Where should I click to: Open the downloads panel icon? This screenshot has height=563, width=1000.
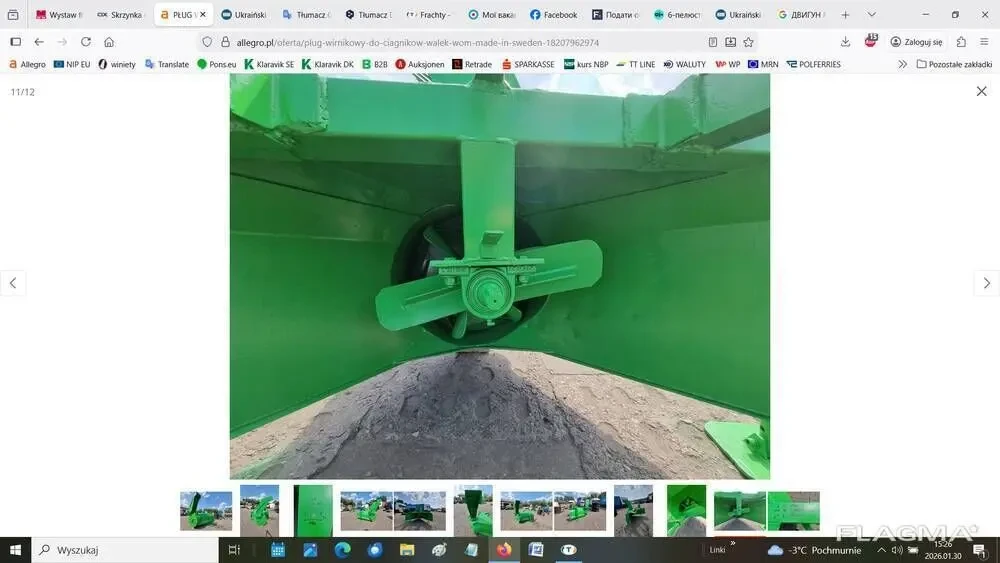click(x=845, y=42)
